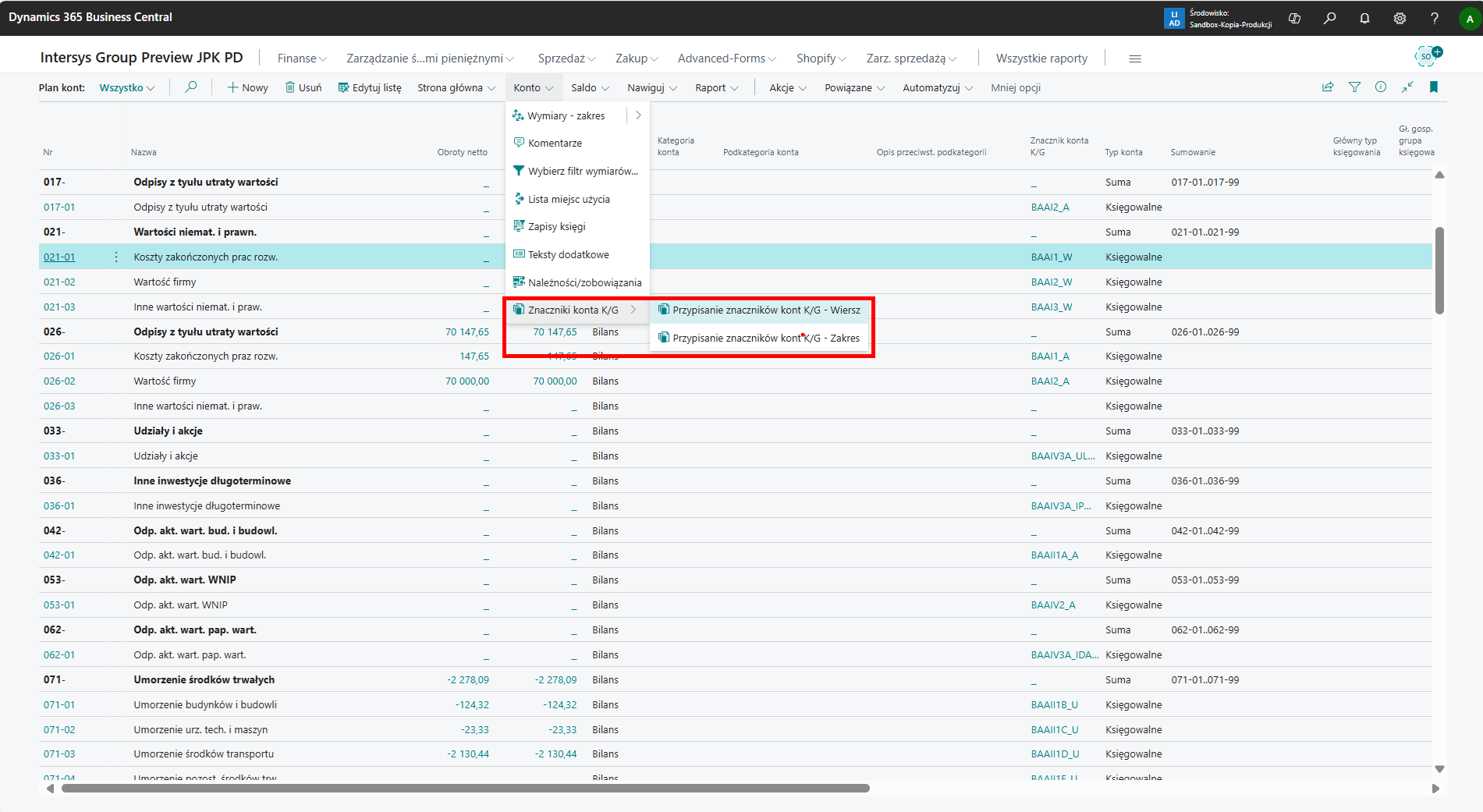Click the horizontal scrollbar thumb

pos(466,789)
